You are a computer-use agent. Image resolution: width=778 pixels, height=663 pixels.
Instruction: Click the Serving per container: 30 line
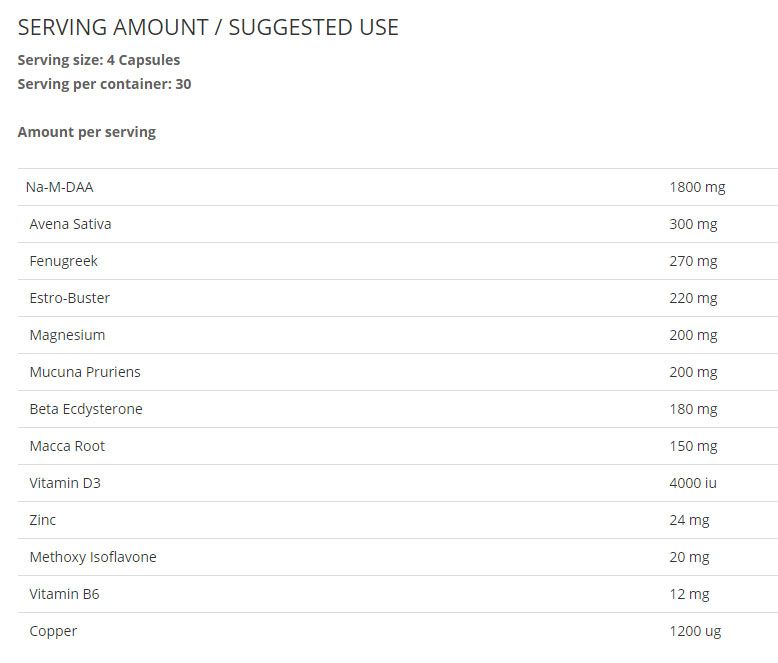pos(104,84)
